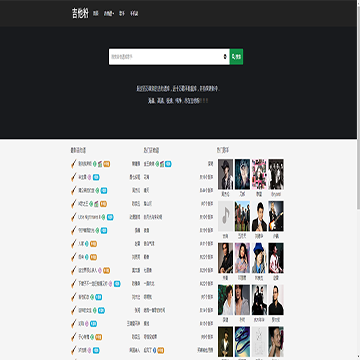Open the artist thumbnail of the person in a blue hat
The height and width of the screenshot is (360, 360).
coord(259,258)
